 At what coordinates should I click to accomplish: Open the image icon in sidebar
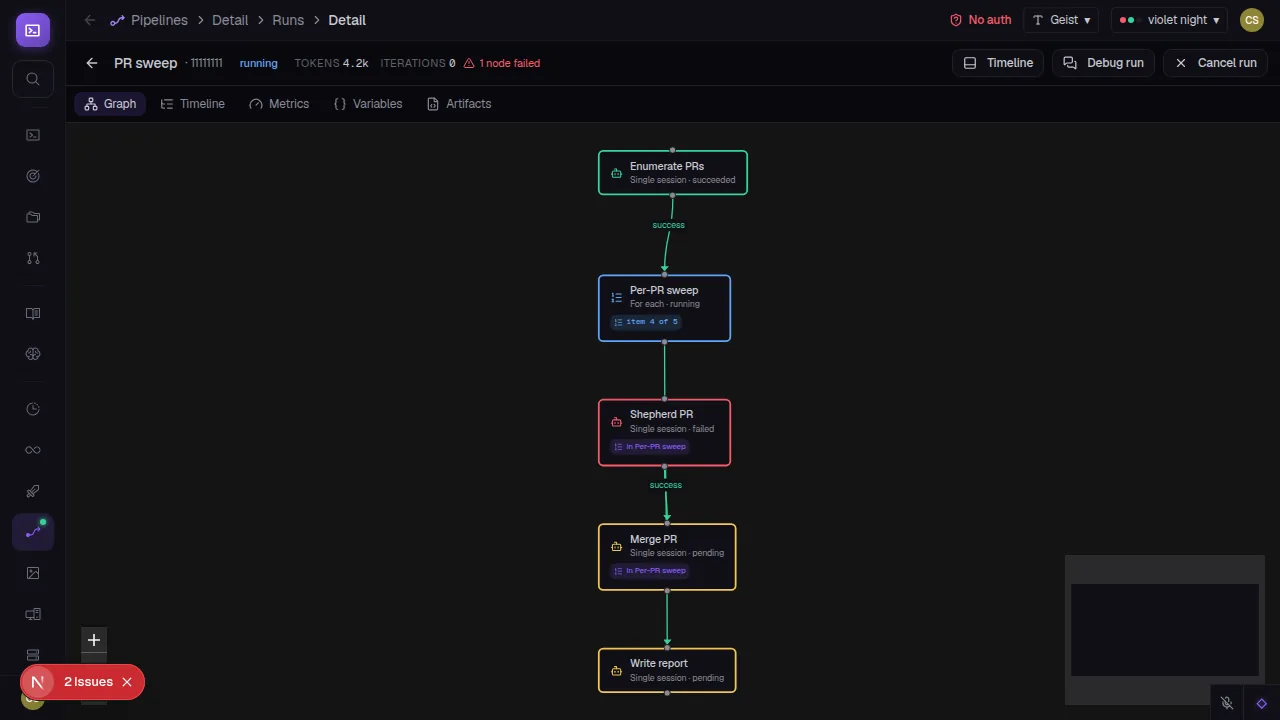[x=33, y=573]
